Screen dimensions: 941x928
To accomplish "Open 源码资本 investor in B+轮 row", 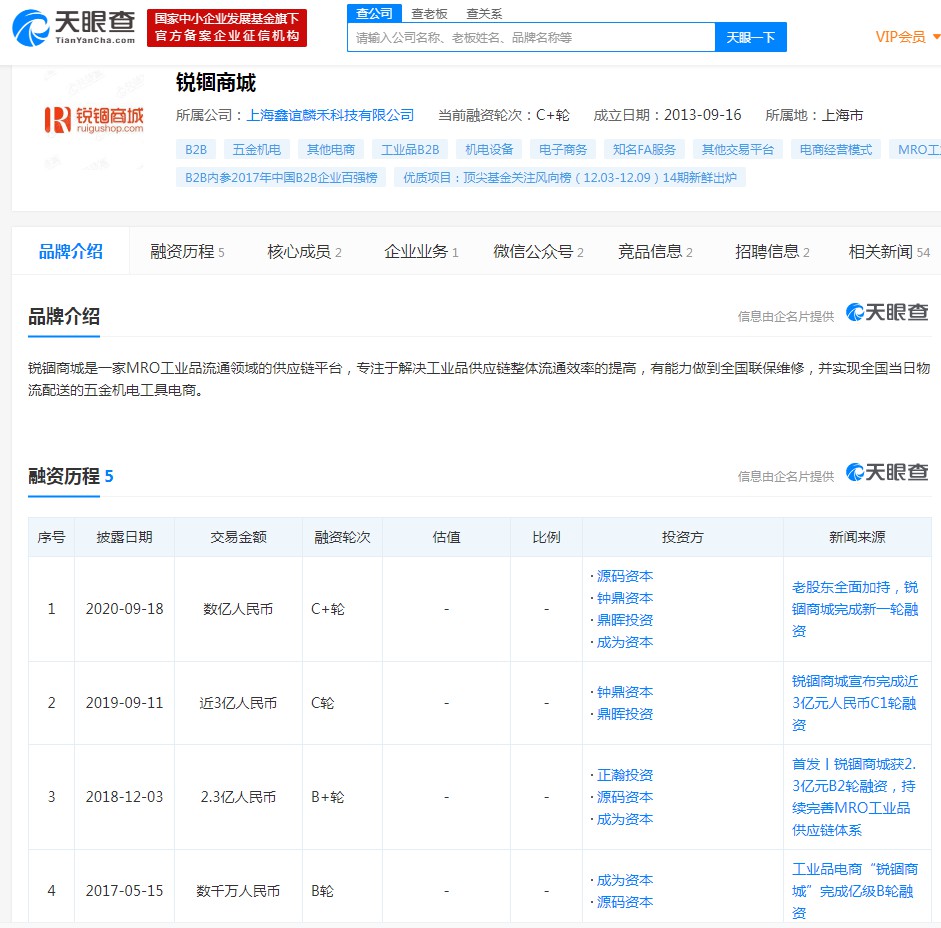I will (625, 797).
